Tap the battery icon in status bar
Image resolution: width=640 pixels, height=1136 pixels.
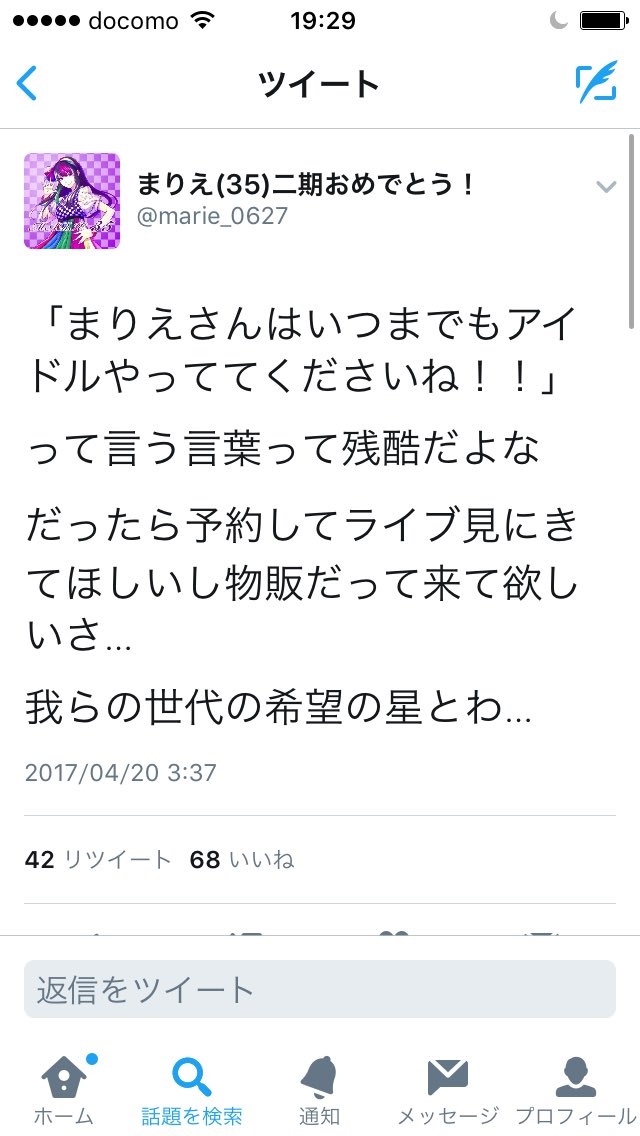tap(603, 21)
